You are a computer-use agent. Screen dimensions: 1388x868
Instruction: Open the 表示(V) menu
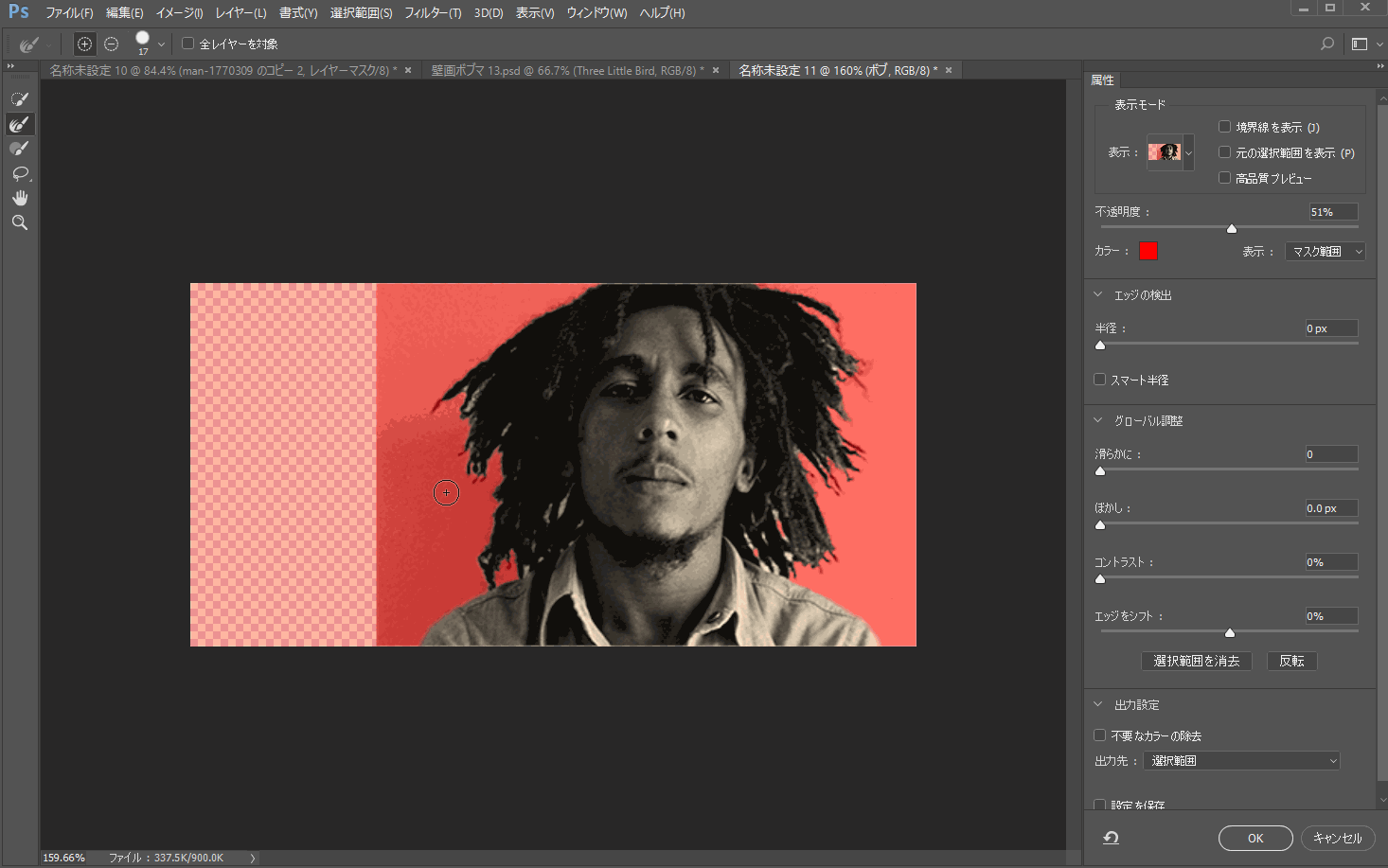(535, 13)
